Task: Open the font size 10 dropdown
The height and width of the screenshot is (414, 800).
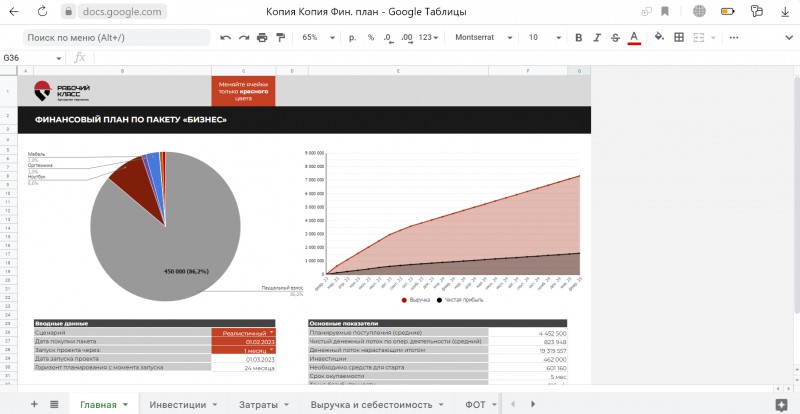Action: click(x=544, y=37)
